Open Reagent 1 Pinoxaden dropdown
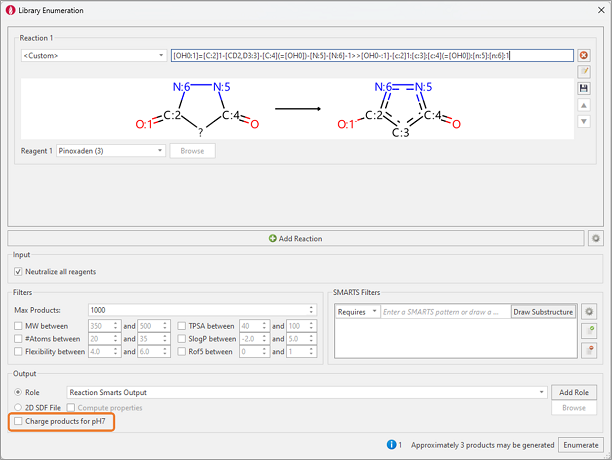612x460 pixels. coord(111,151)
